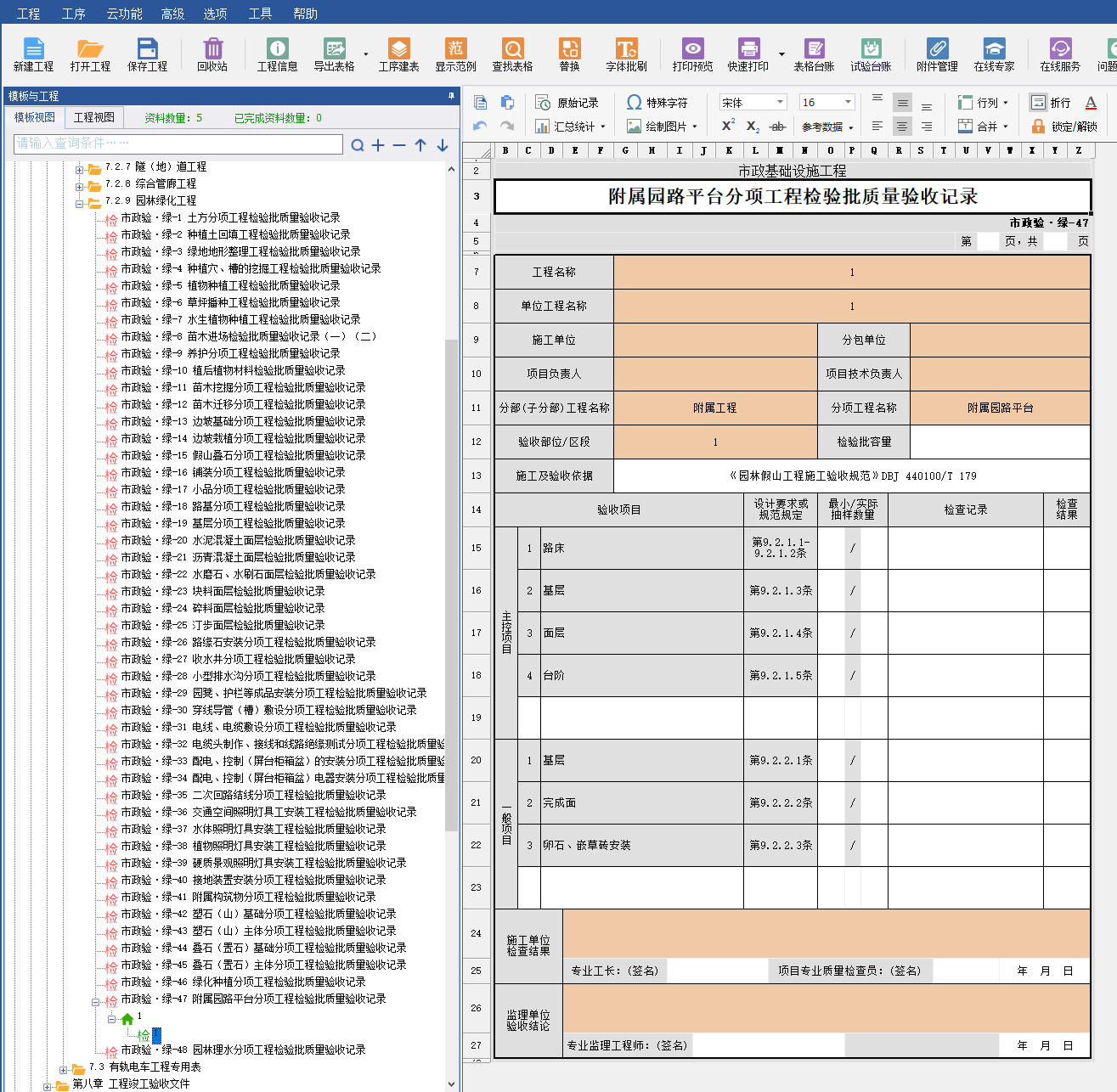Open the 高级 menu
The width and height of the screenshot is (1117, 1092).
(x=172, y=14)
